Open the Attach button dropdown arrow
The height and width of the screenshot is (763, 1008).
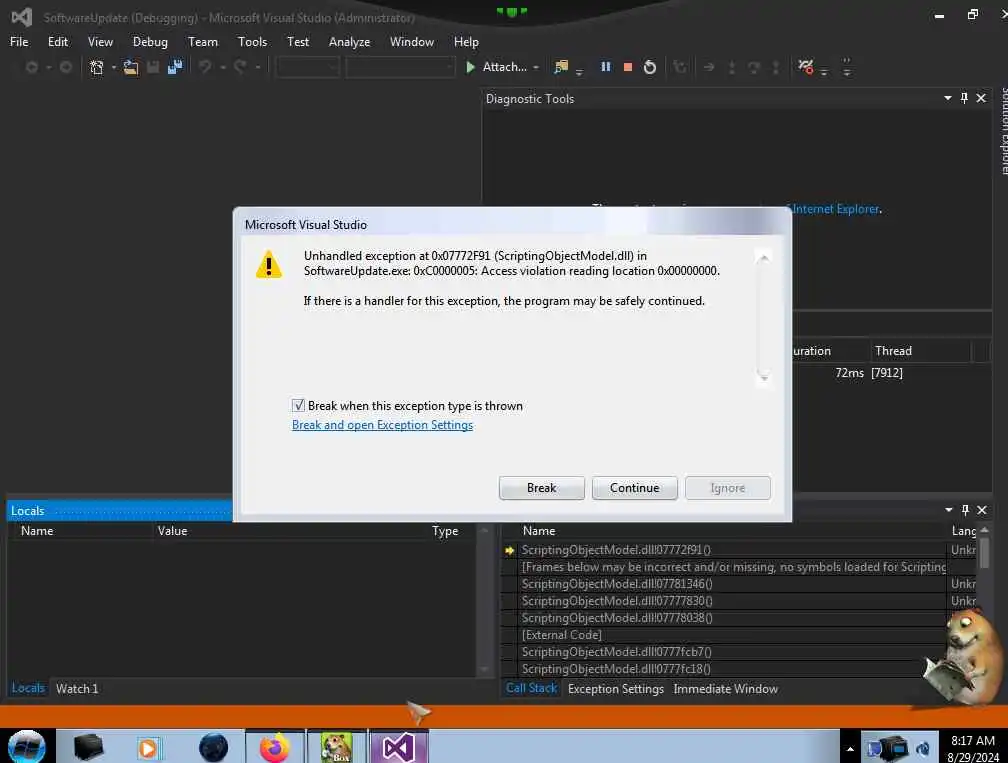point(536,67)
